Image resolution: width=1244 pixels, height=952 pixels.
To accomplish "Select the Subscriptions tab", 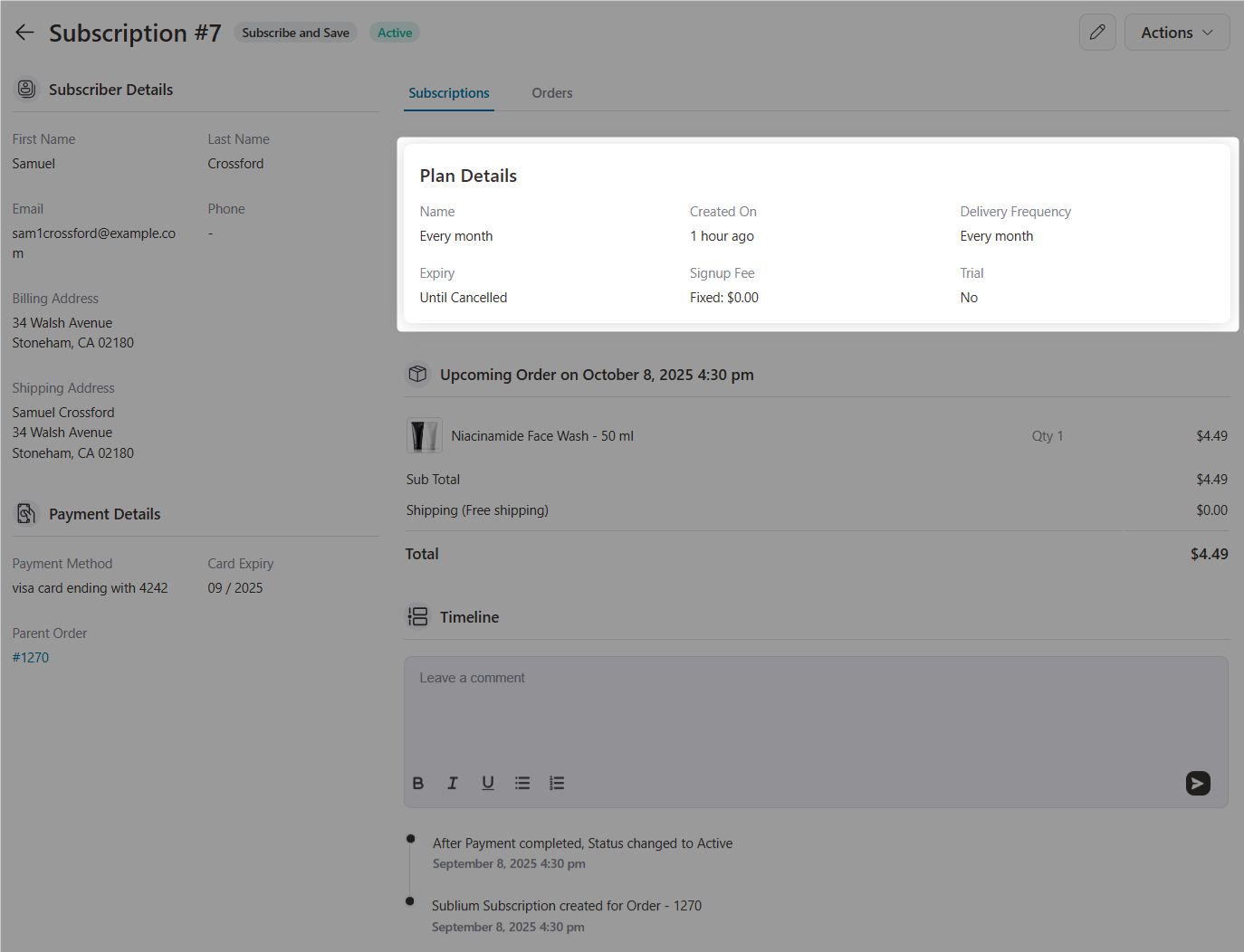I will coord(448,92).
